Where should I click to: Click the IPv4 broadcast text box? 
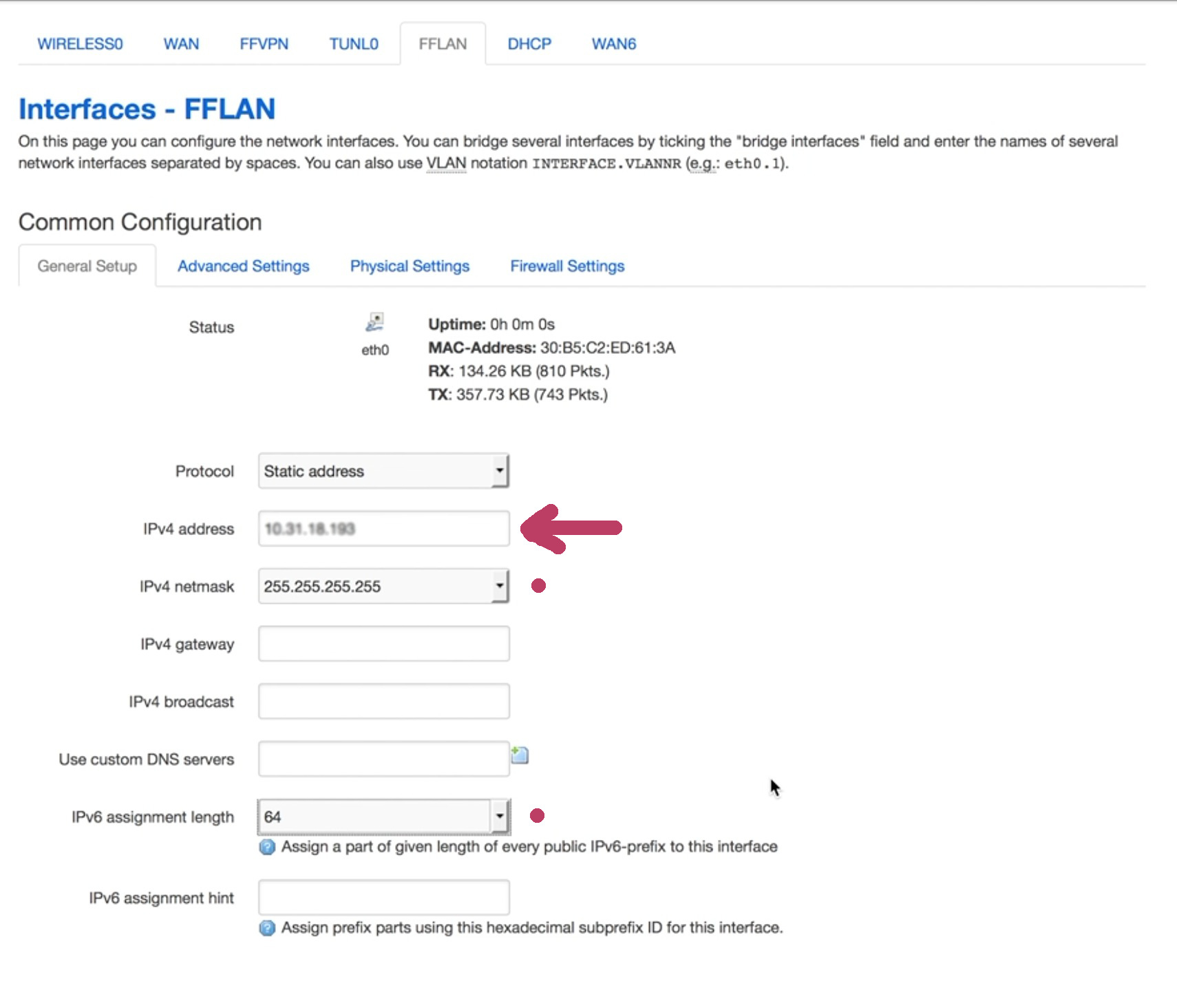(383, 702)
